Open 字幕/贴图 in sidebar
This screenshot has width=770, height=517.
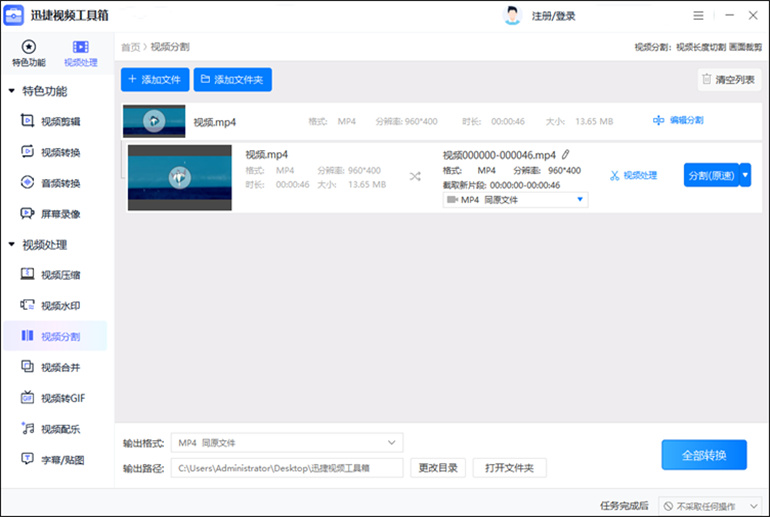coord(53,460)
